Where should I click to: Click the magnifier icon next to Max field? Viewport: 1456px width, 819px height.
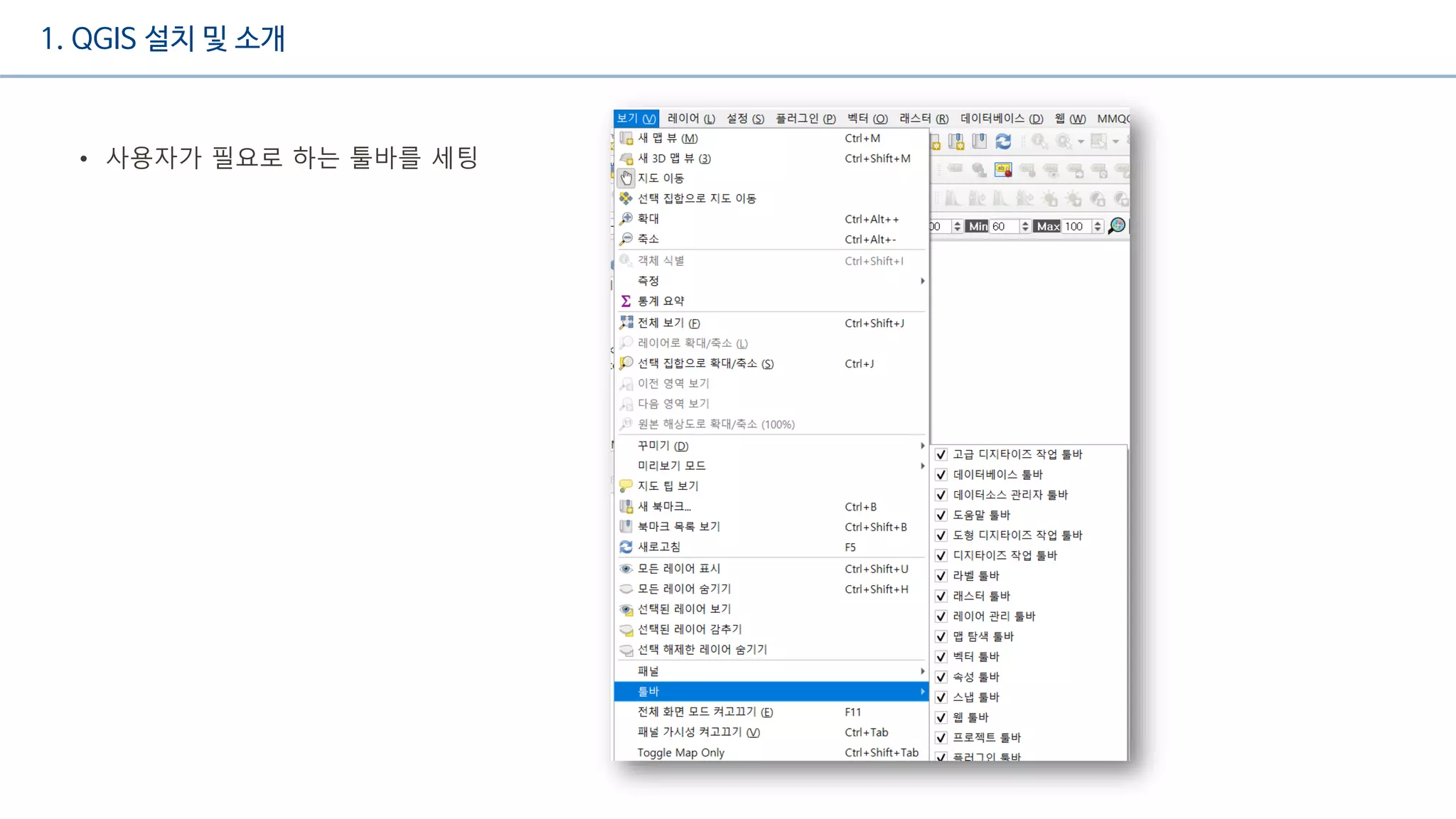pos(1117,226)
